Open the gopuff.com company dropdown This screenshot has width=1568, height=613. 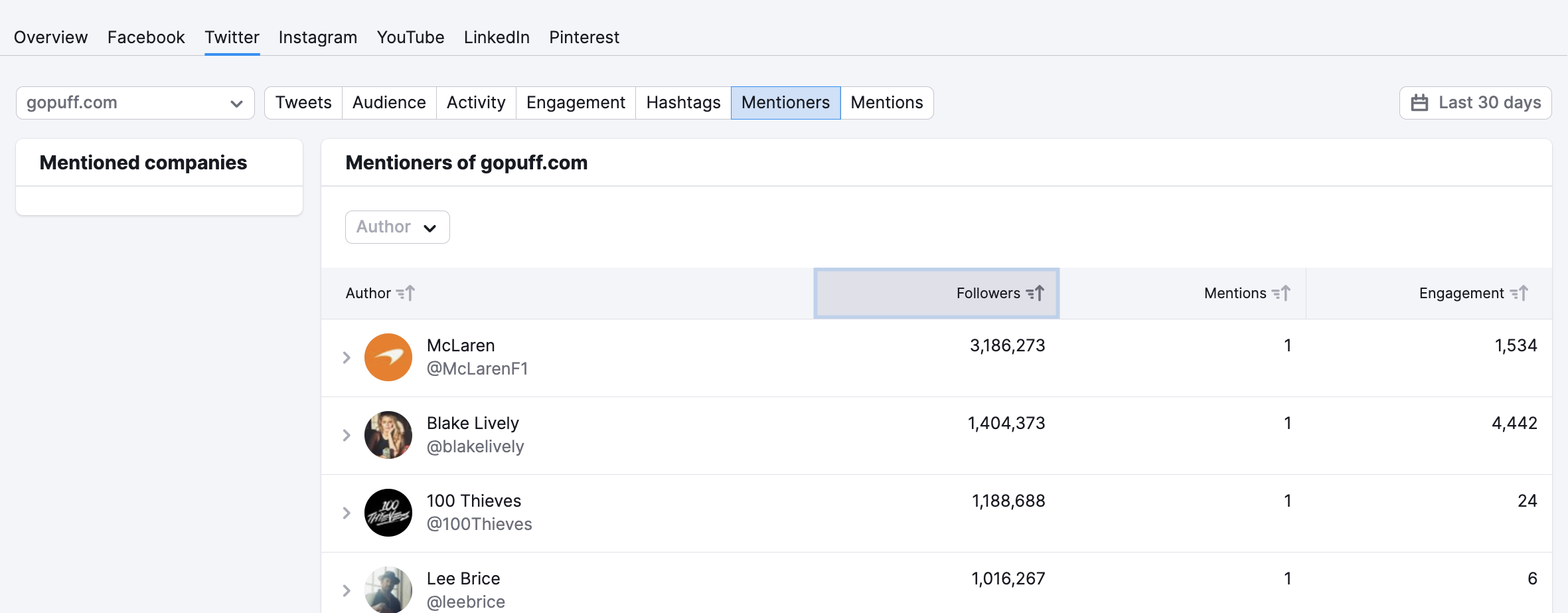[135, 103]
